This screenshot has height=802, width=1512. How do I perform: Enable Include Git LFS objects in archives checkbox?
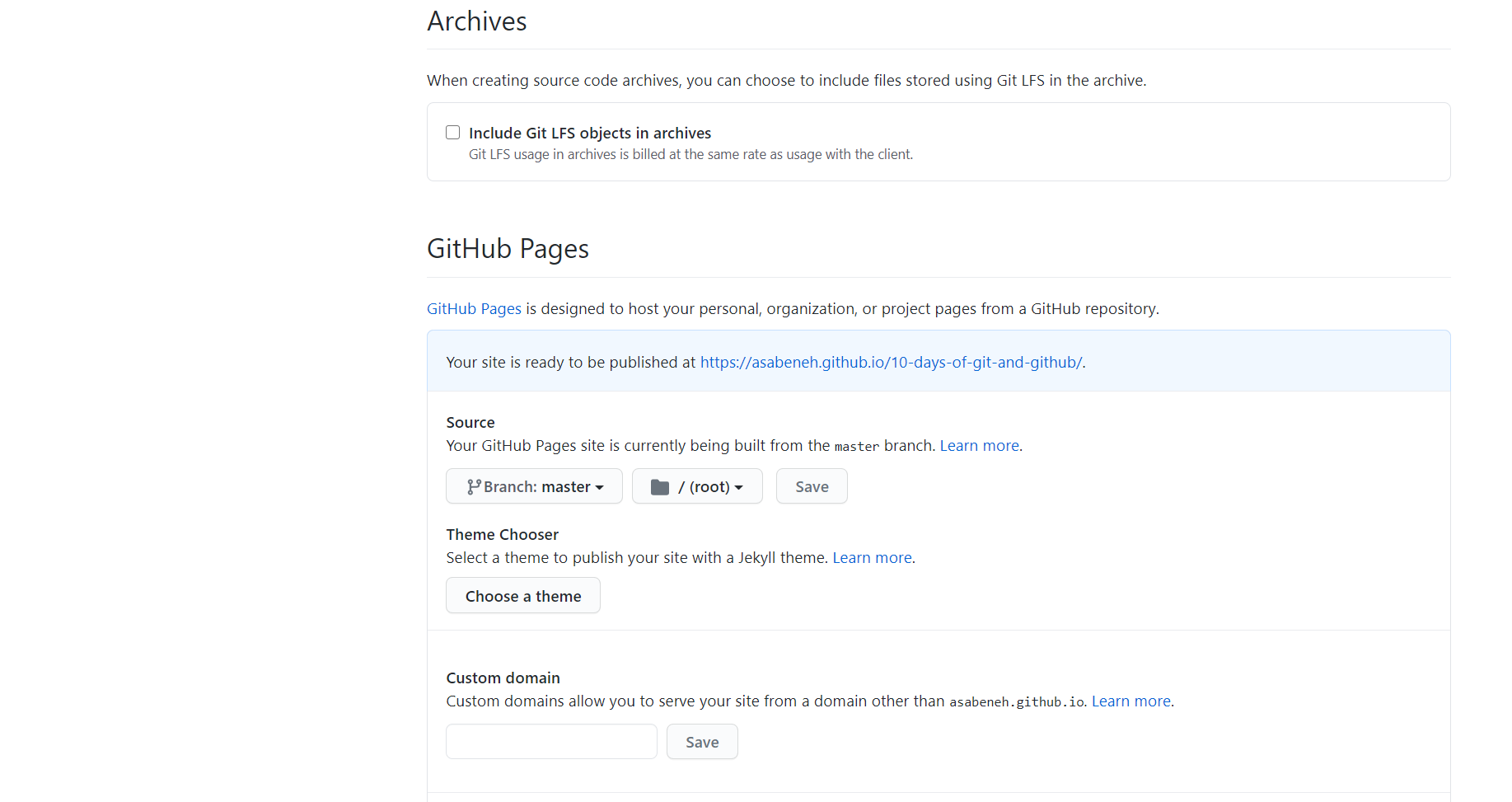tap(452, 133)
